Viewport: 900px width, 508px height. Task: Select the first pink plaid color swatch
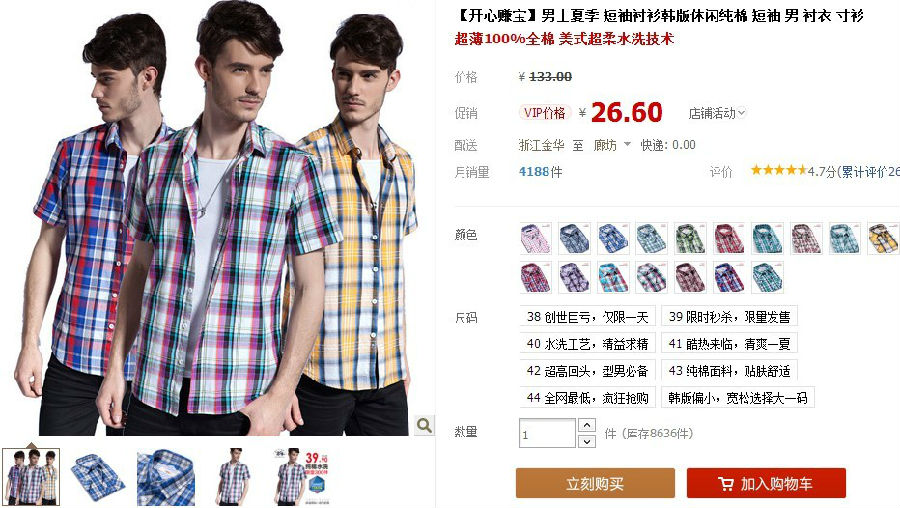click(536, 238)
